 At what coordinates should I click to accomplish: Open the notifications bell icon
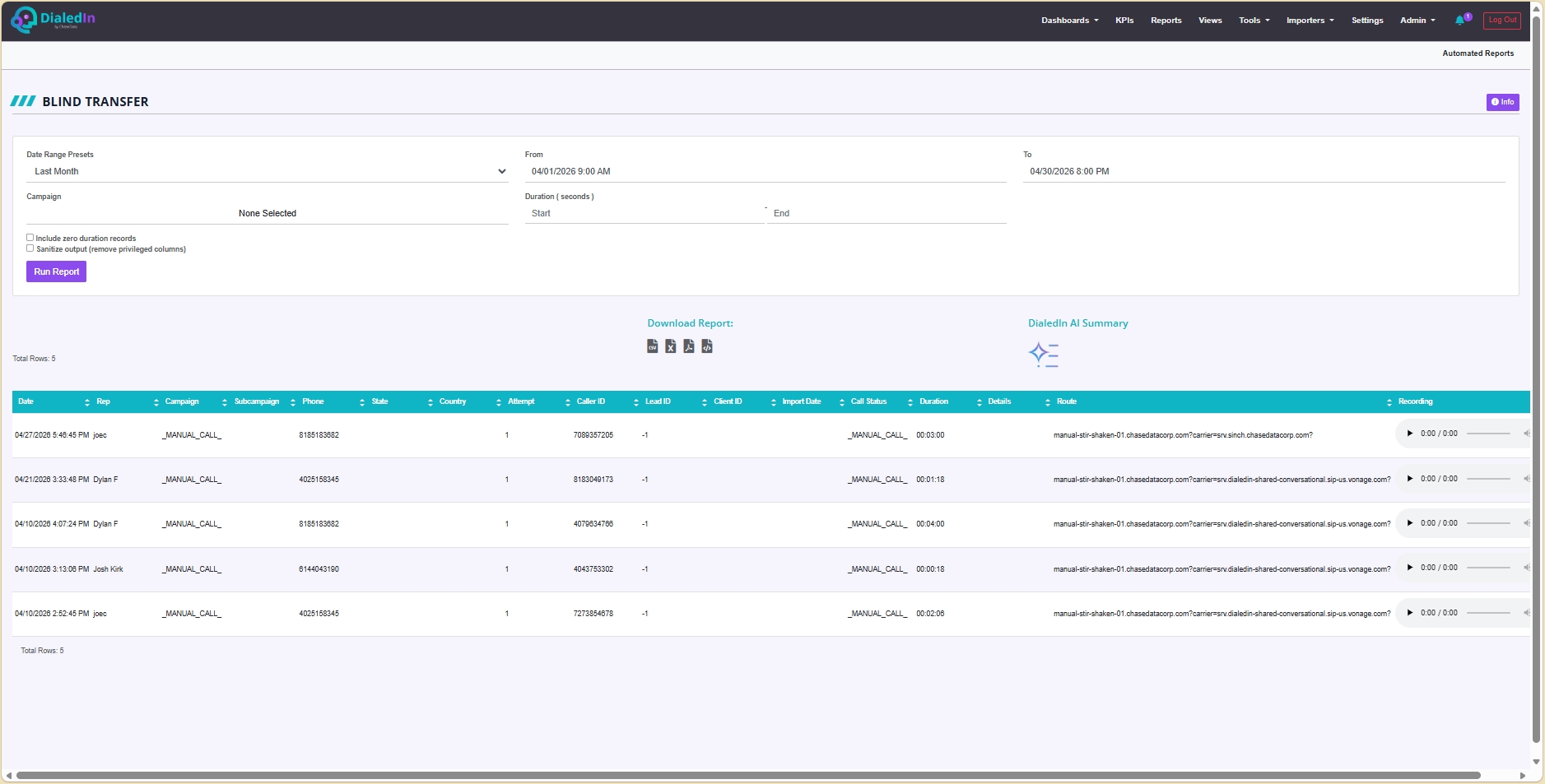click(x=1459, y=21)
